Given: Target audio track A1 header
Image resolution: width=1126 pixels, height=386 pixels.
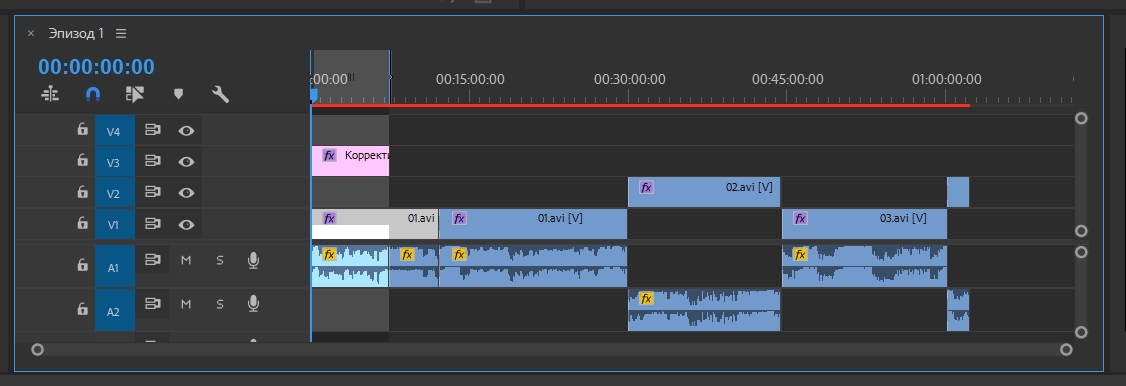Looking at the screenshot, I should 114,267.
